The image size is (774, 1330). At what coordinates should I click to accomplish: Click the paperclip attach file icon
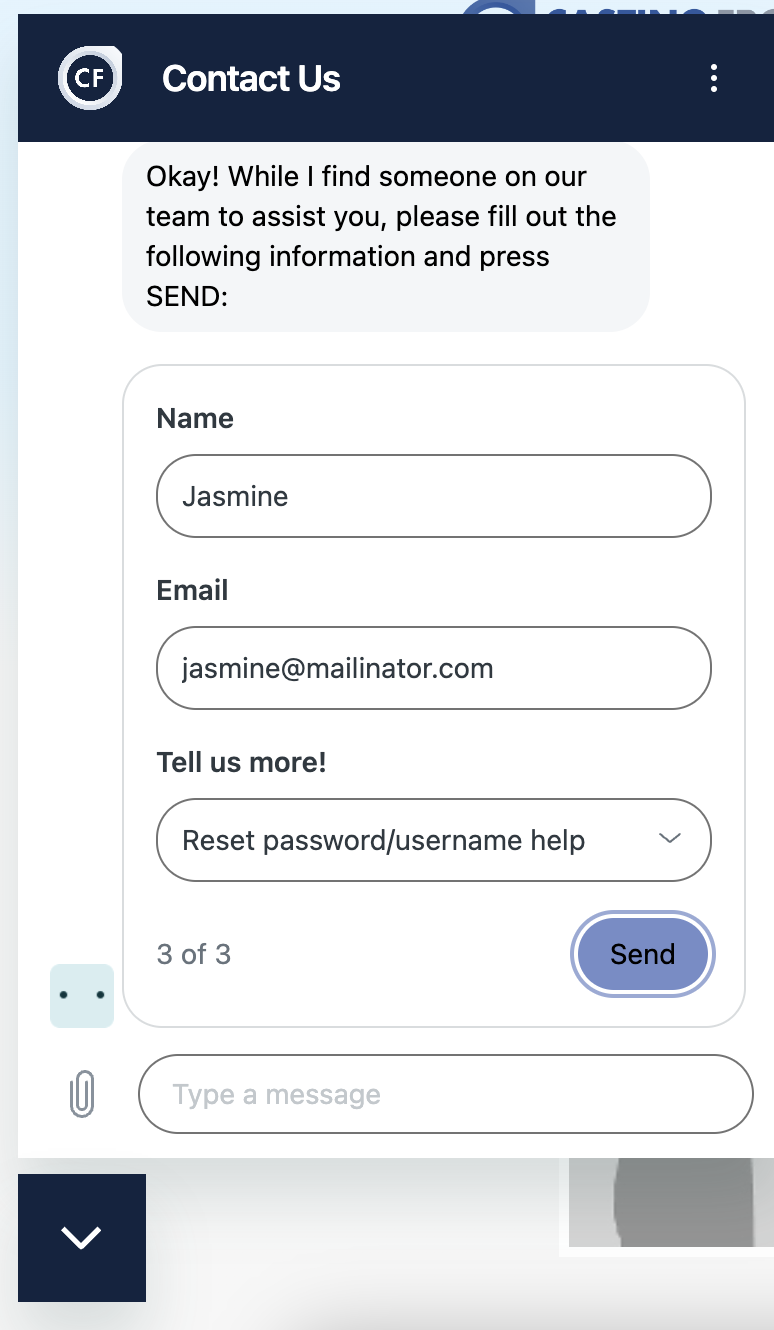click(x=82, y=1094)
